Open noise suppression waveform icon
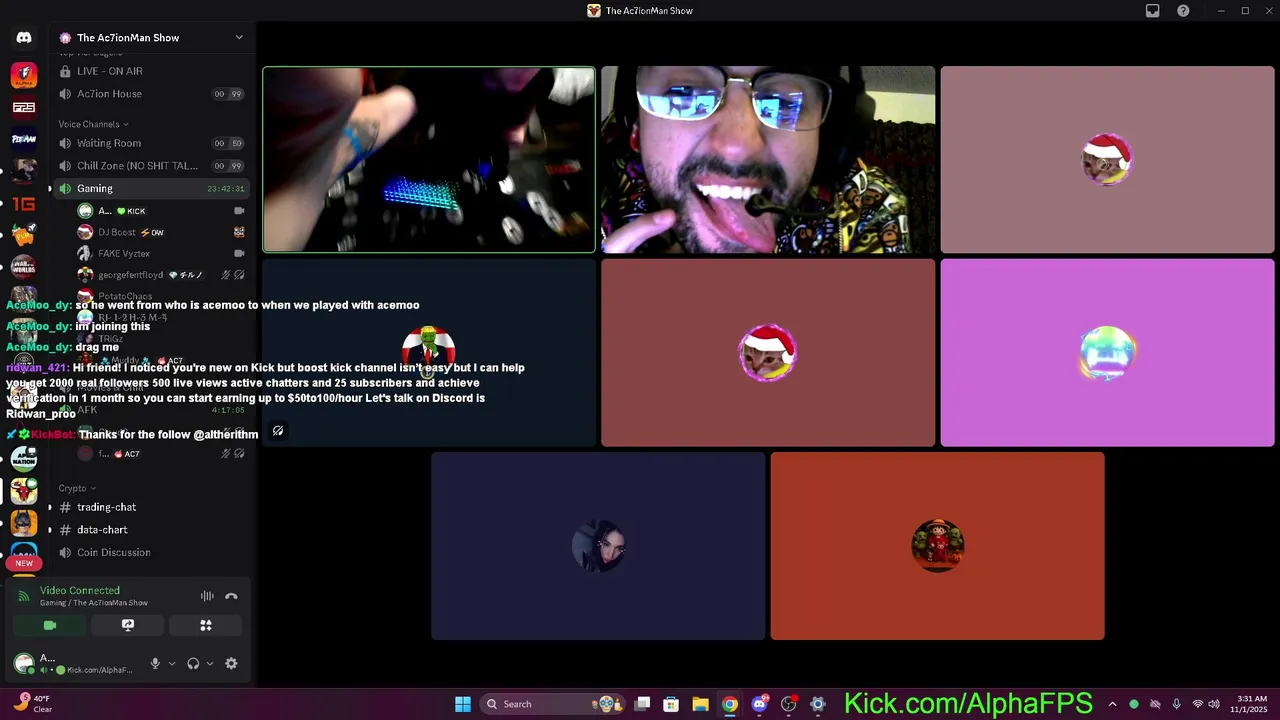Viewport: 1280px width, 720px height. 207,596
